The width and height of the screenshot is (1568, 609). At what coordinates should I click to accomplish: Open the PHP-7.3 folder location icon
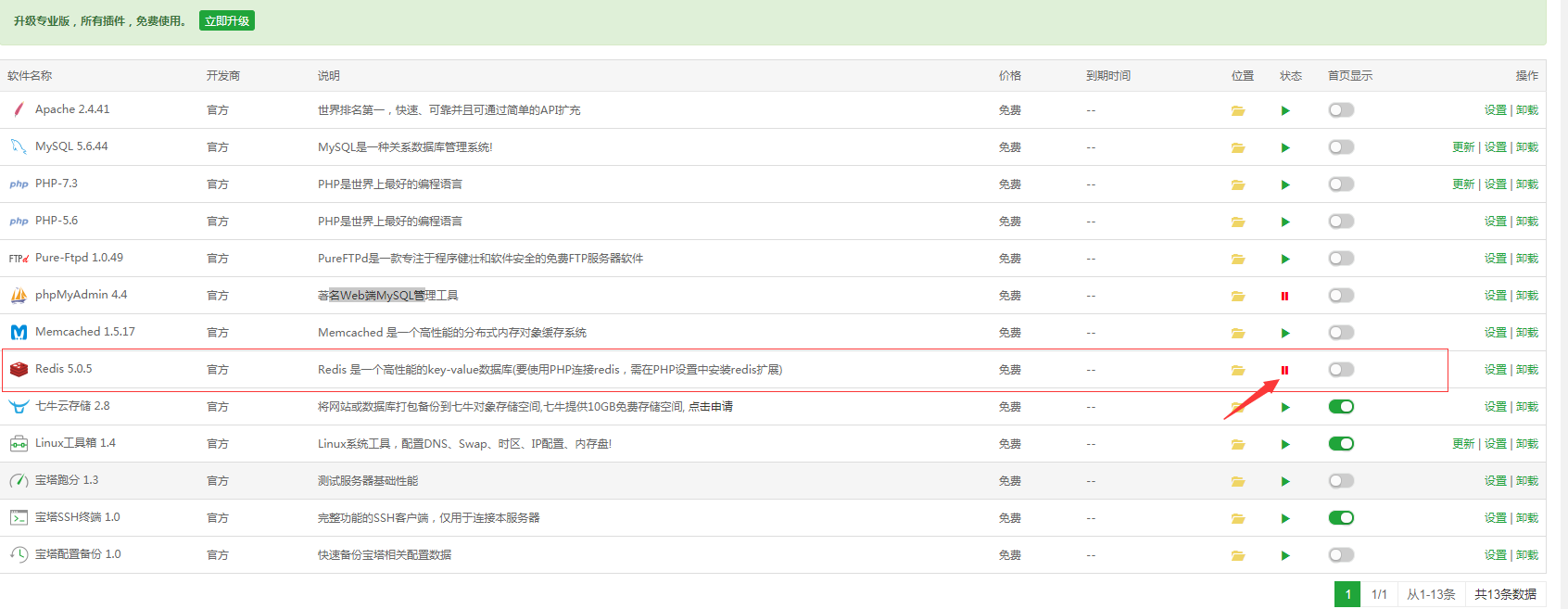(1238, 184)
